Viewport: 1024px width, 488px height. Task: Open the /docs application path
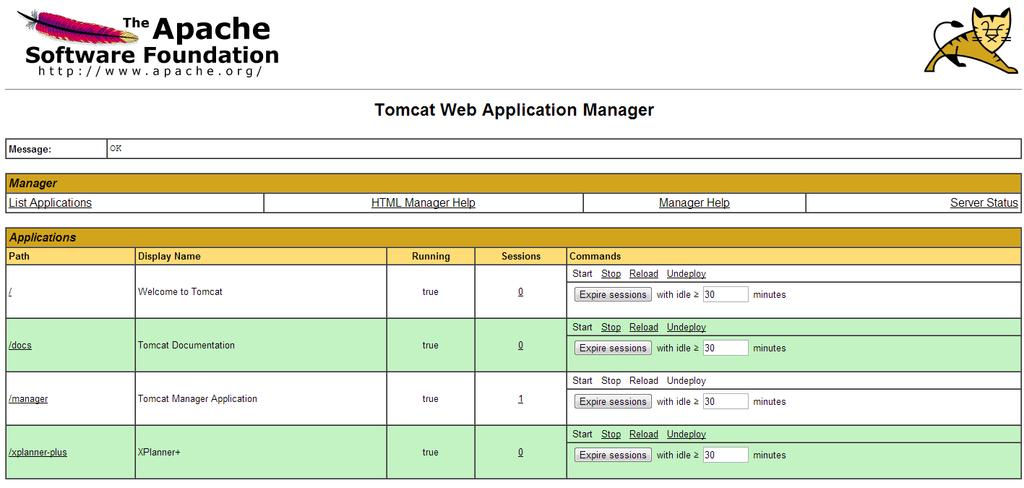click(20, 345)
